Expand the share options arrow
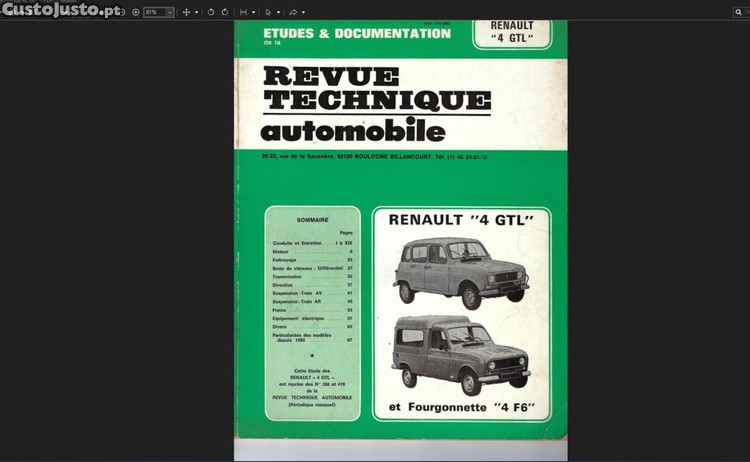Viewport: 750px width, 462px height. [x=304, y=12]
